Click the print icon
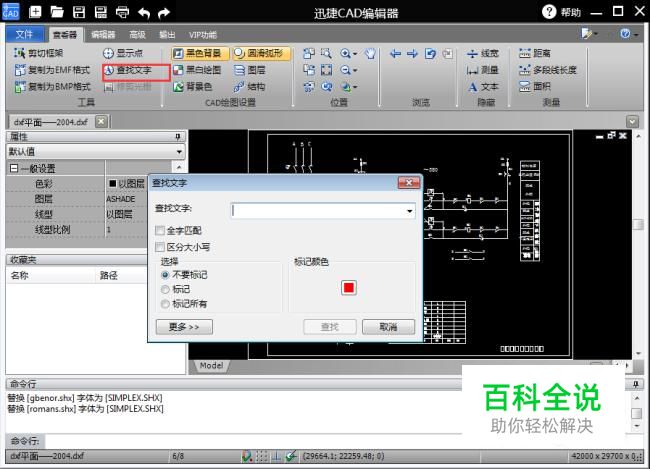Viewport: 650px width, 469px height. pos(122,12)
